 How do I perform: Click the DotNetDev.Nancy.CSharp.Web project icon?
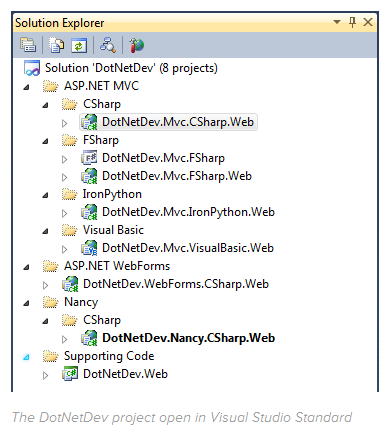click(x=89, y=338)
